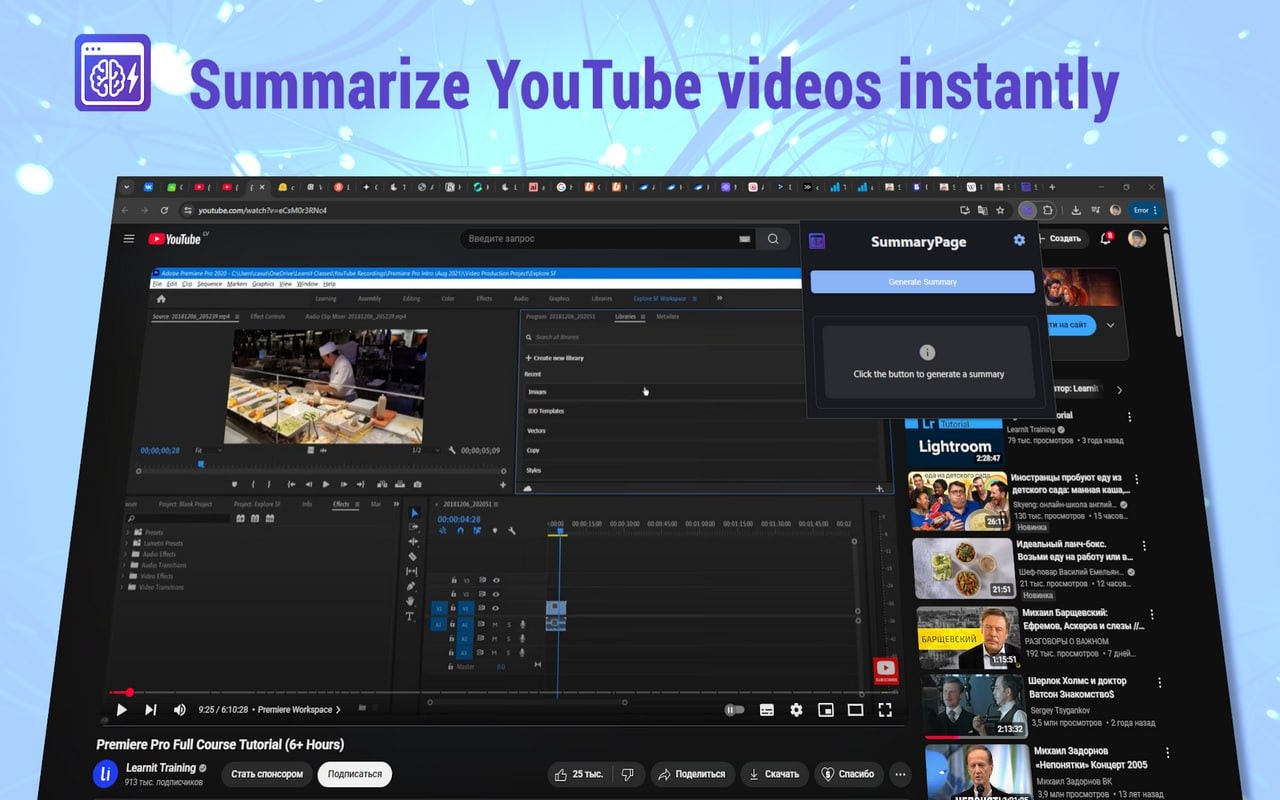Play the video with the play button
This screenshot has width=1280, height=800.
[121, 710]
